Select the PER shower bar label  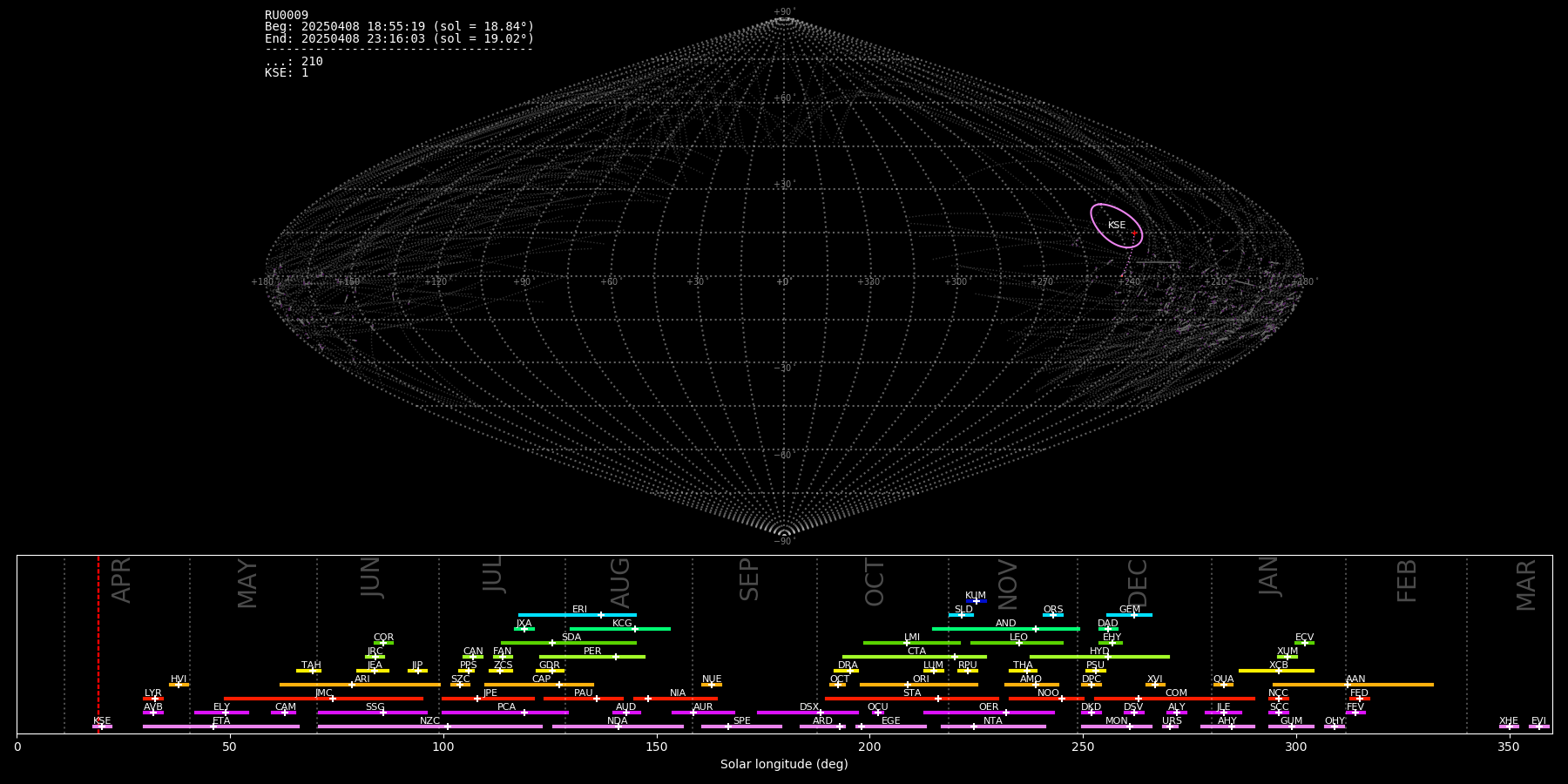pos(592,652)
